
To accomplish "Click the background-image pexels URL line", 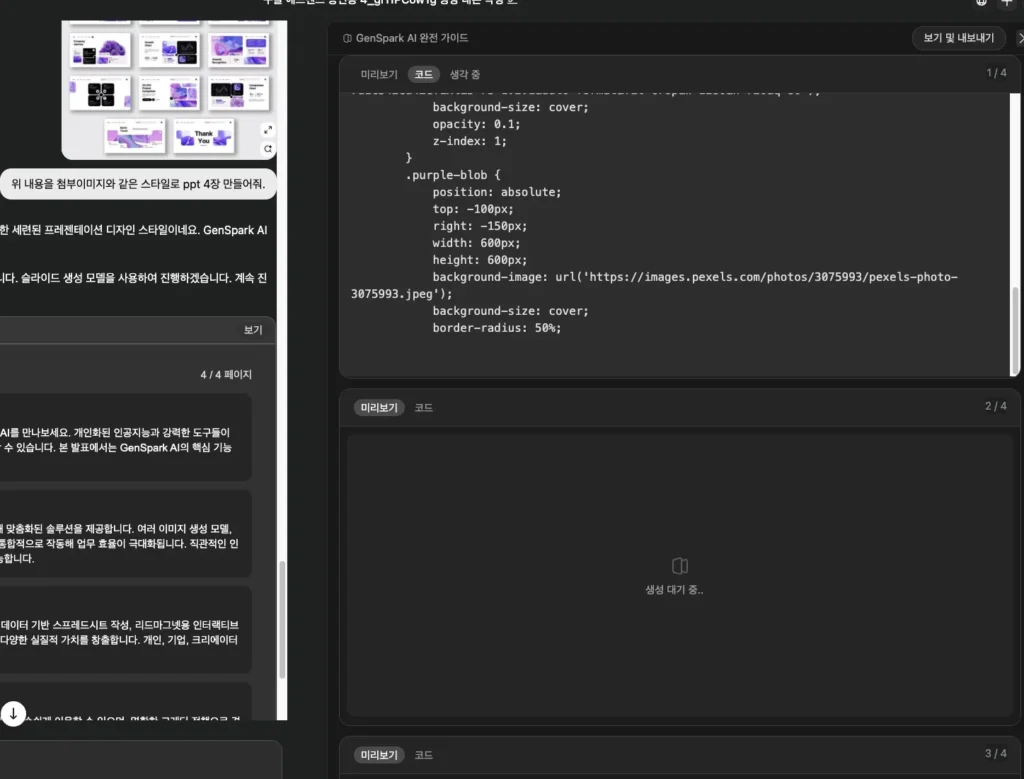I will tap(695, 277).
